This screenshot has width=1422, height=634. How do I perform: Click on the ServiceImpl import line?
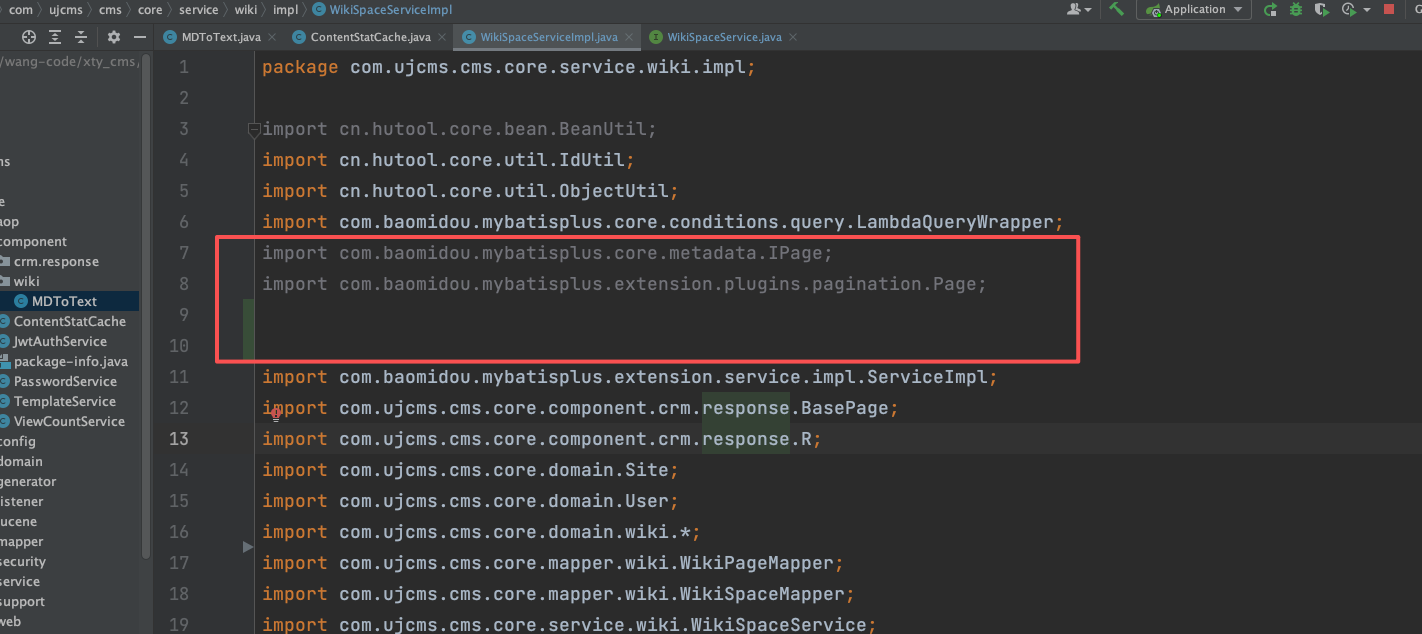[x=630, y=377]
